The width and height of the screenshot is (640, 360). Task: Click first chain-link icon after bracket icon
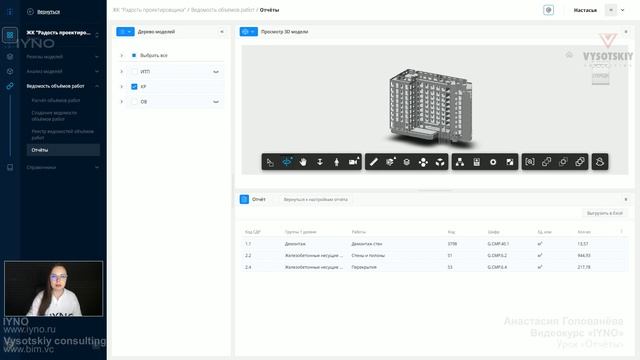(547, 162)
